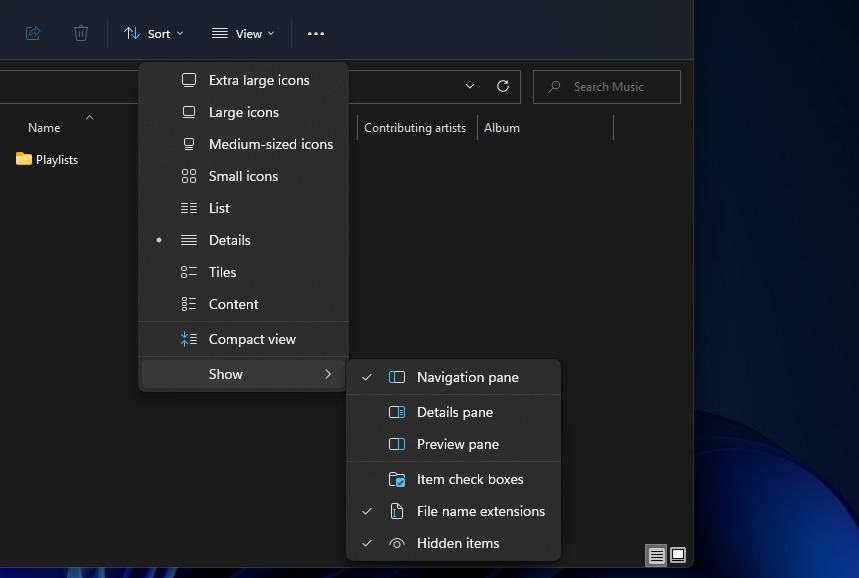This screenshot has width=859, height=578.
Task: Enable Item check boxes
Action: (x=469, y=479)
